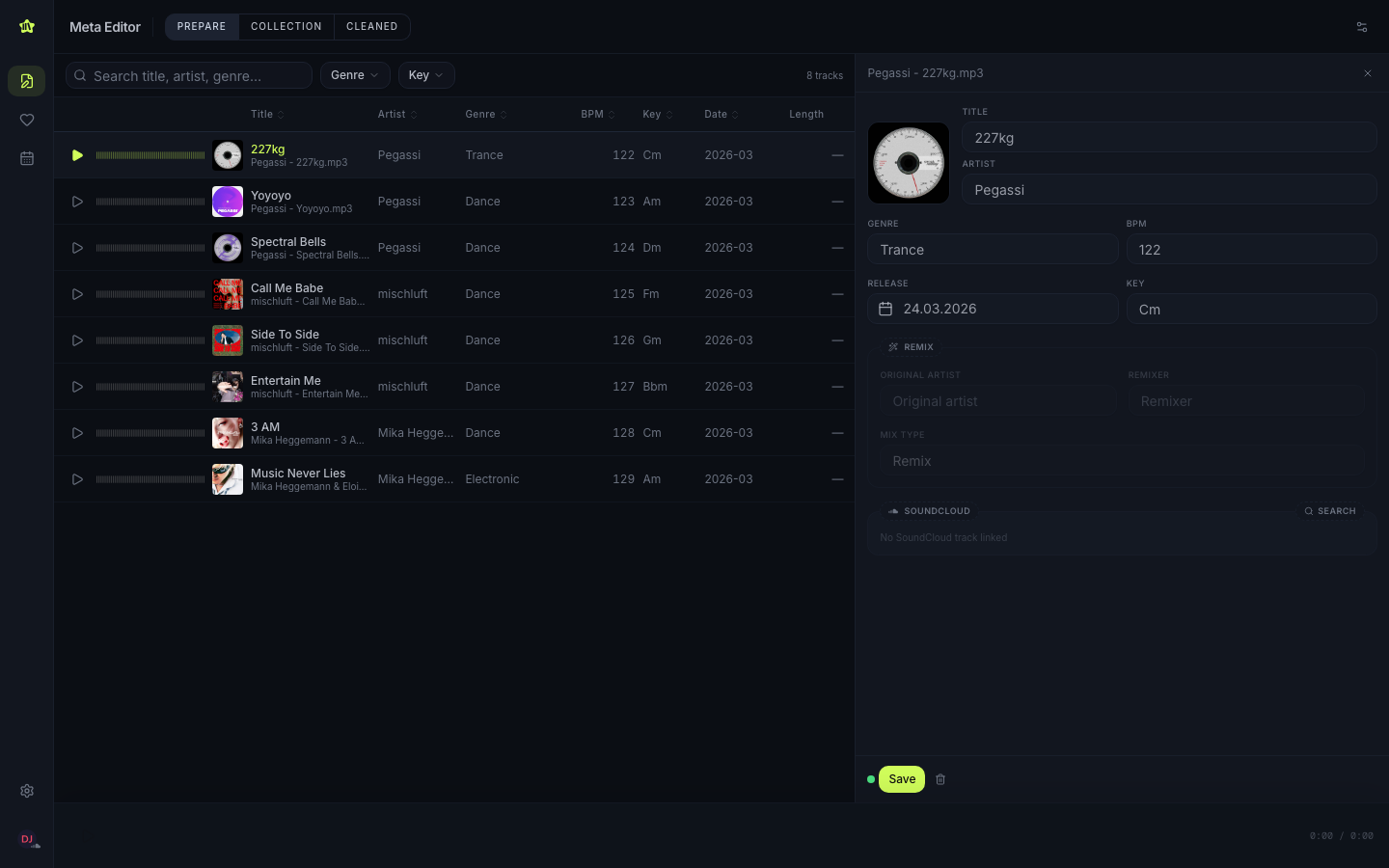
Task: Click the search title, artist, genre field
Action: (x=189, y=75)
